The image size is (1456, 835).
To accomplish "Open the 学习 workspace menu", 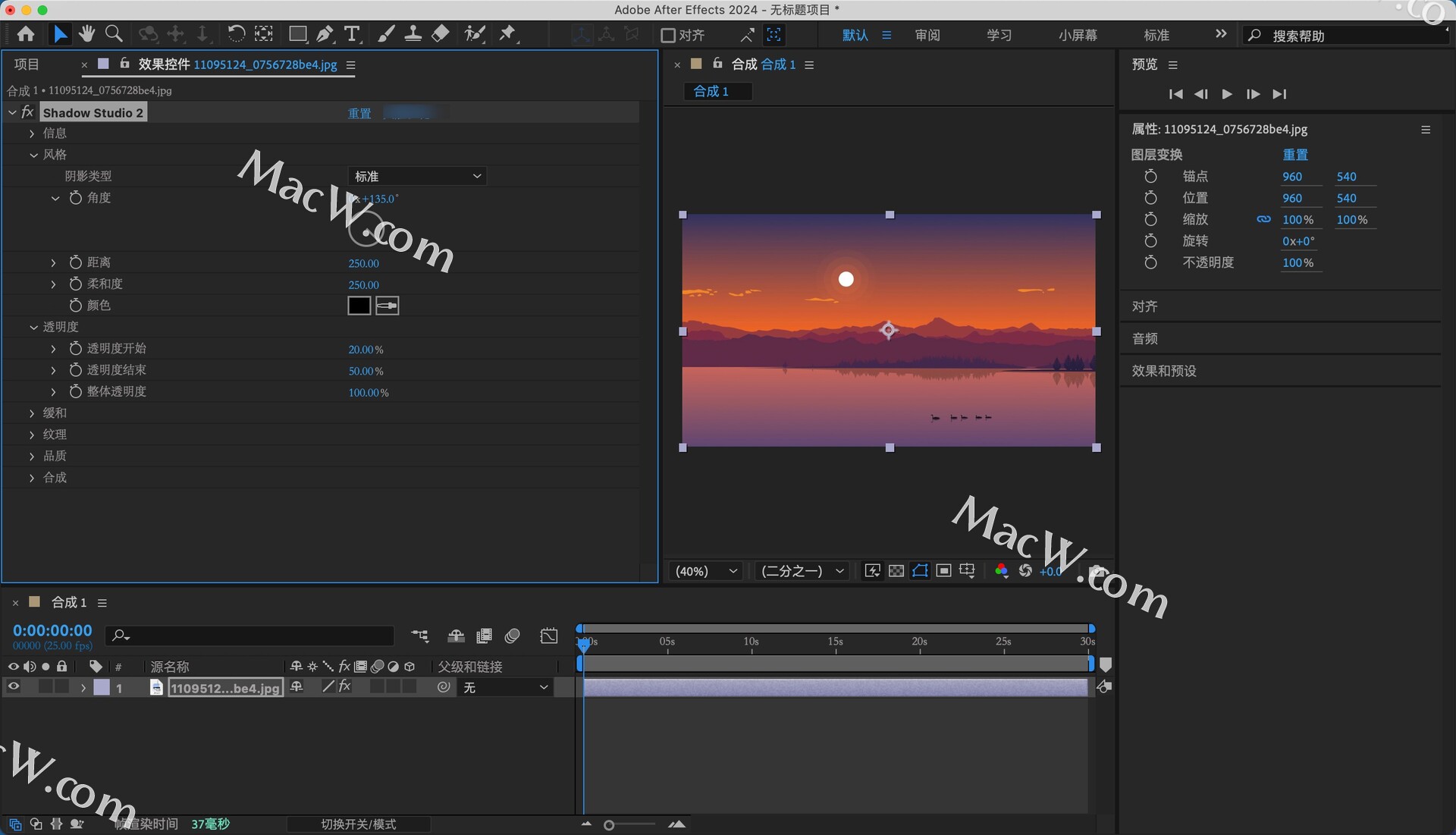I will [x=998, y=35].
